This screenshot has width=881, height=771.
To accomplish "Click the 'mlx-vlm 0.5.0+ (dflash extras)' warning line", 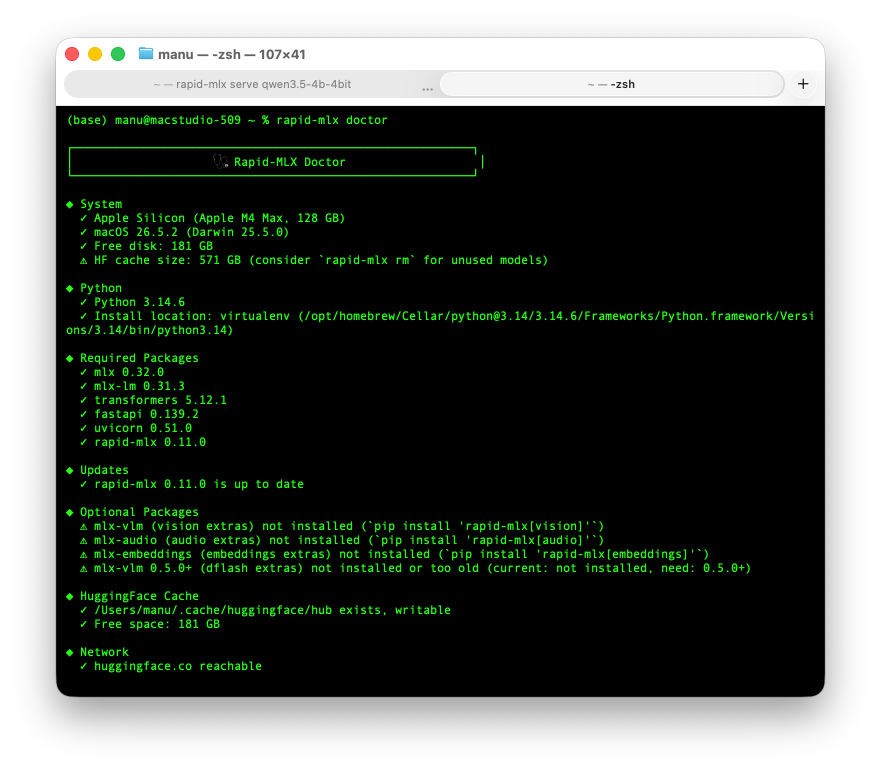I will pos(423,568).
